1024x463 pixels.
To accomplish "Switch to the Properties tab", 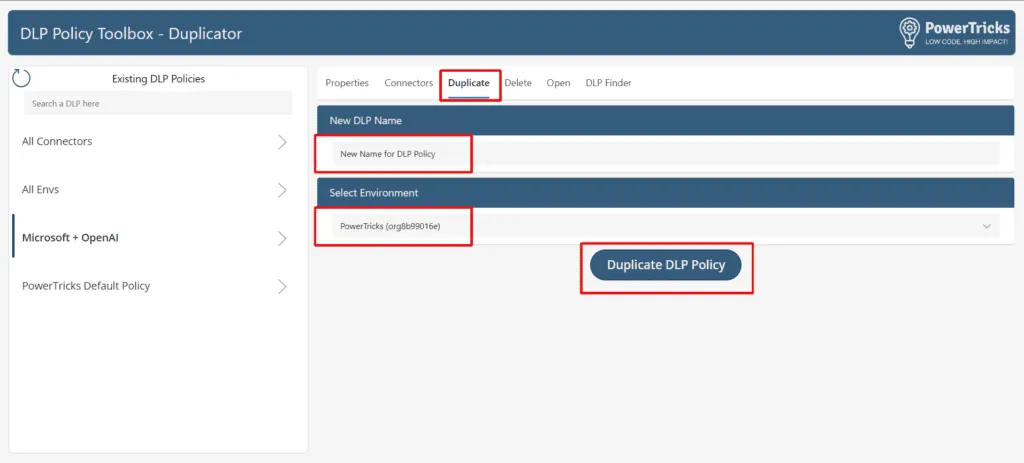I will coord(347,83).
